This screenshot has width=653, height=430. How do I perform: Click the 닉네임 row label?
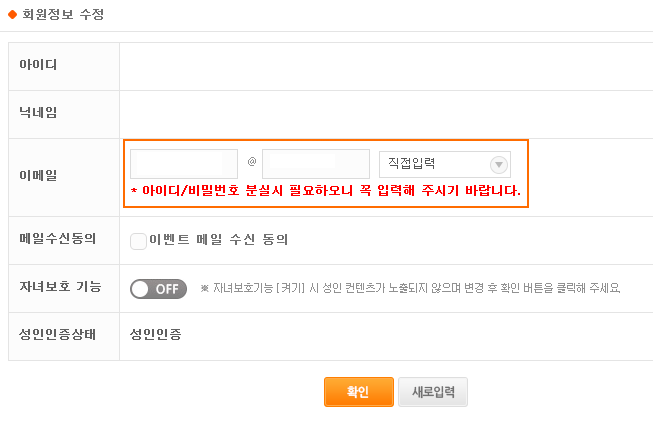click(x=38, y=112)
